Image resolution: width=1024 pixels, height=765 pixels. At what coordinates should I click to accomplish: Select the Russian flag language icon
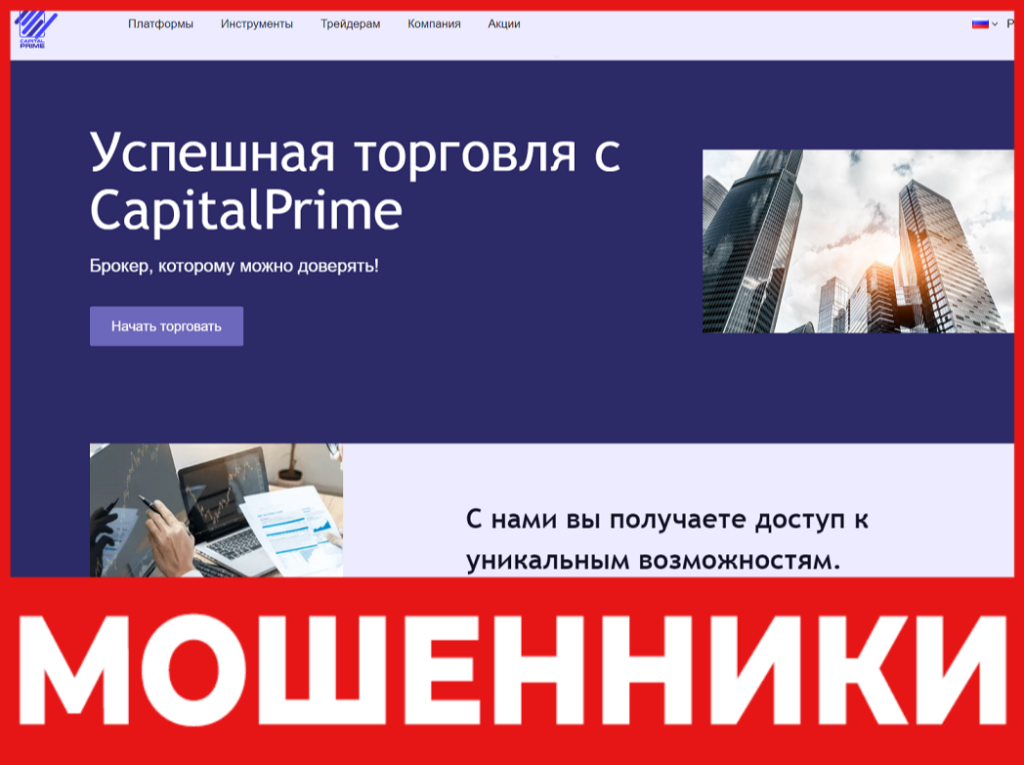point(978,22)
